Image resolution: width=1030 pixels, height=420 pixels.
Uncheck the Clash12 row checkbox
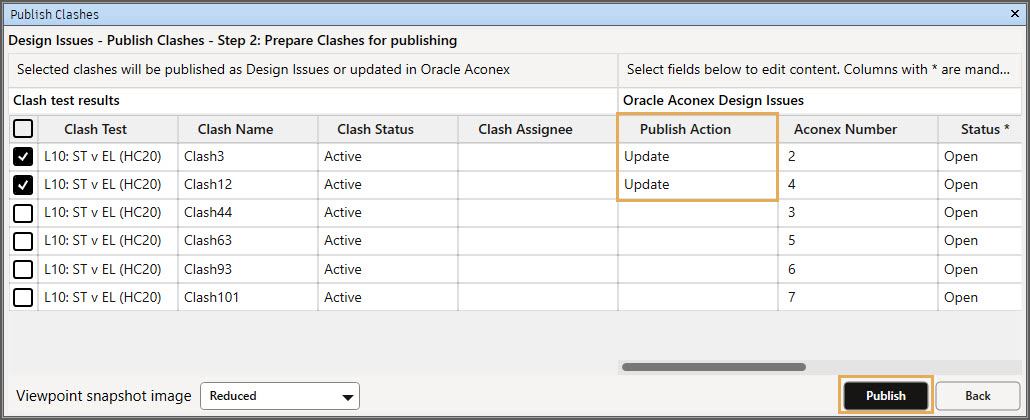pyautogui.click(x=23, y=185)
